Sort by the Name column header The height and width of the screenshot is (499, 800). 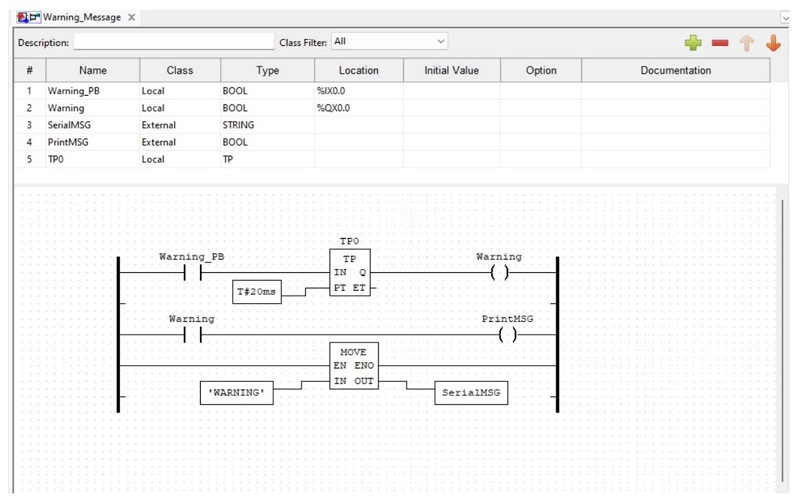pos(93,70)
